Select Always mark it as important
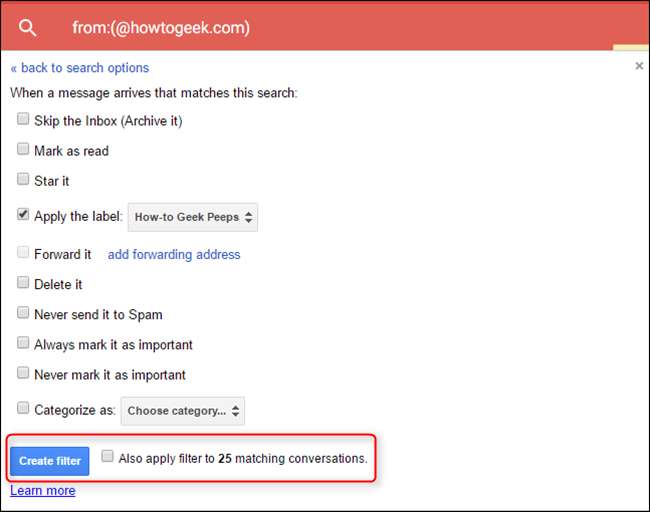The width and height of the screenshot is (650, 512). tap(23, 343)
